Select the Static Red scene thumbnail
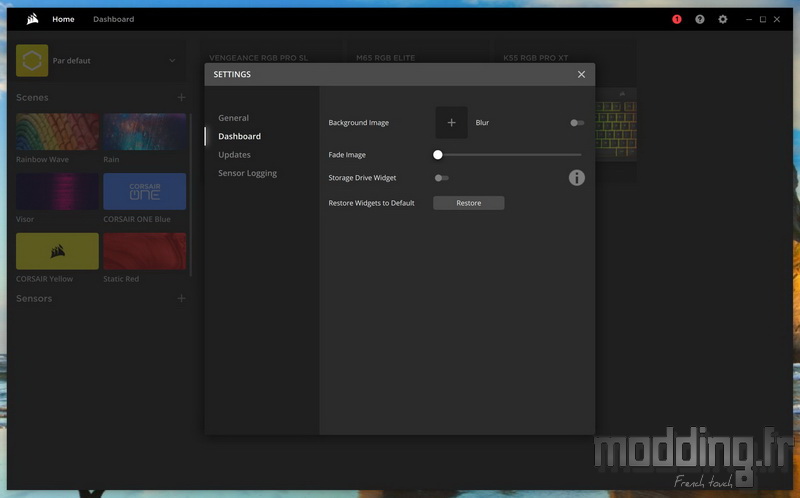Viewport: 800px width, 498px height. coord(144,251)
